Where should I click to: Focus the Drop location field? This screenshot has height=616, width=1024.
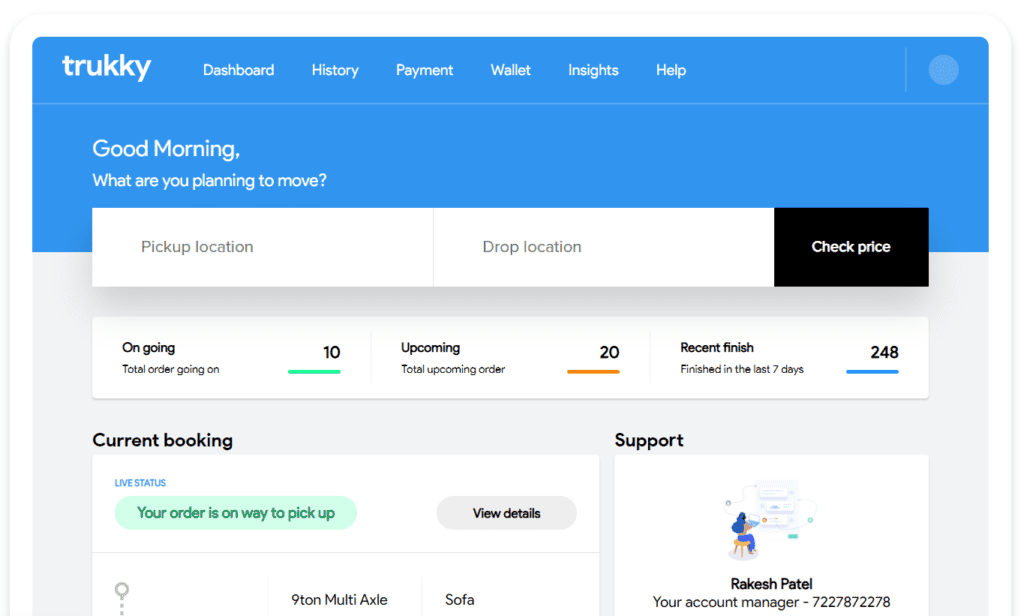pos(603,247)
